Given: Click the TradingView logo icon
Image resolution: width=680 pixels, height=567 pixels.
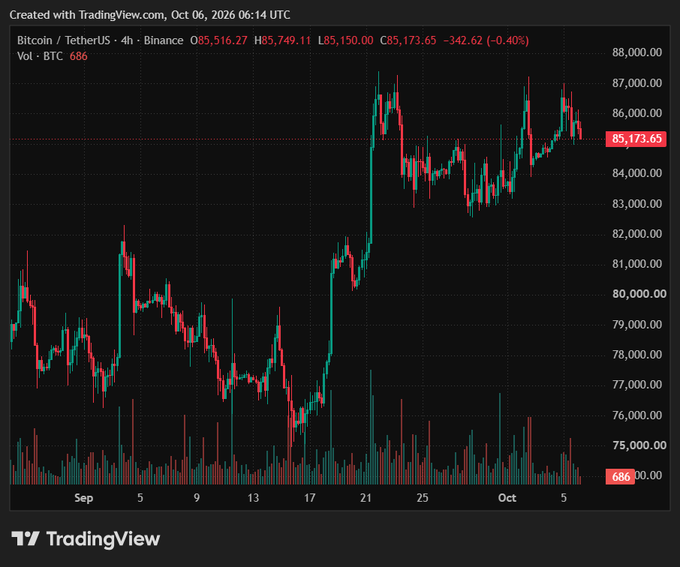Looking at the screenshot, I should point(25,539).
